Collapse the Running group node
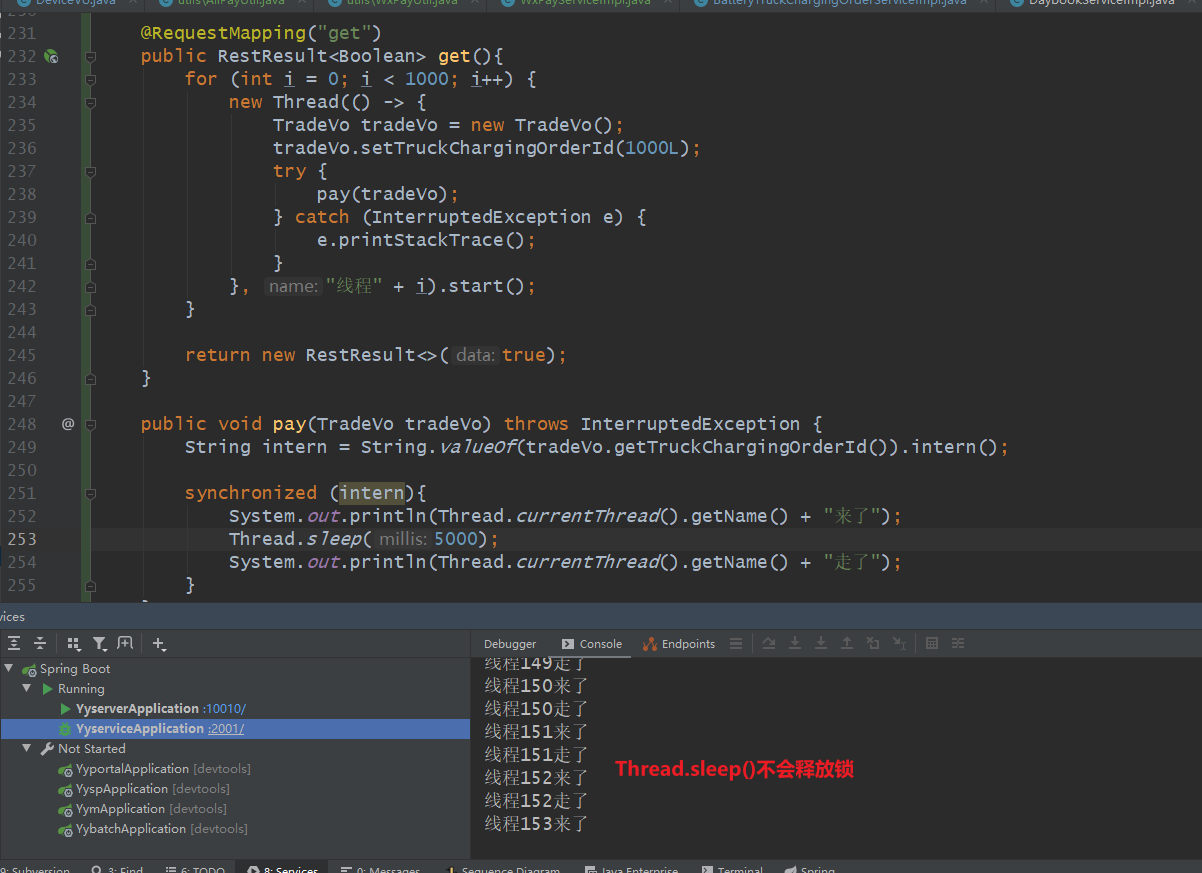This screenshot has width=1202, height=873. [x=28, y=689]
